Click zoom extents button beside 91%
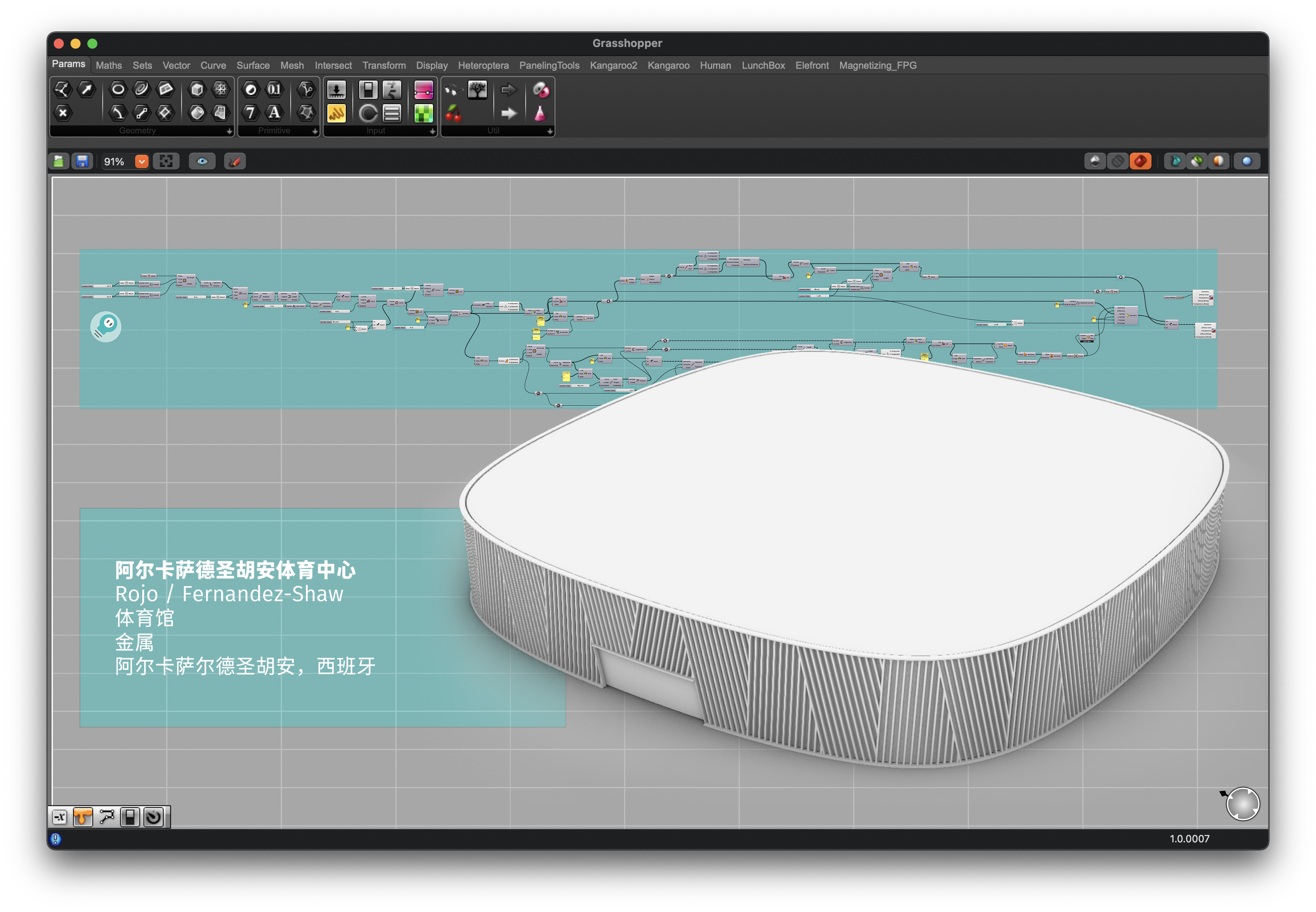 click(x=166, y=162)
